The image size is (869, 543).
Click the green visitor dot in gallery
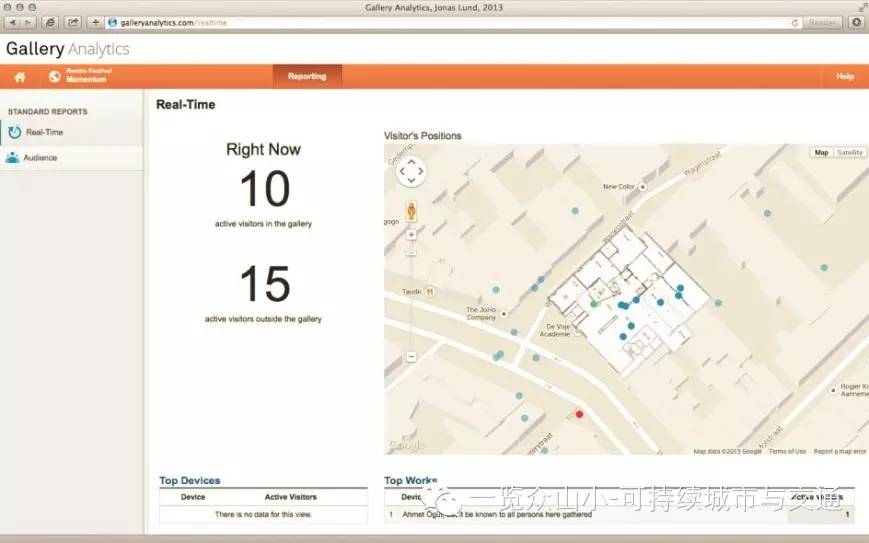click(x=594, y=304)
